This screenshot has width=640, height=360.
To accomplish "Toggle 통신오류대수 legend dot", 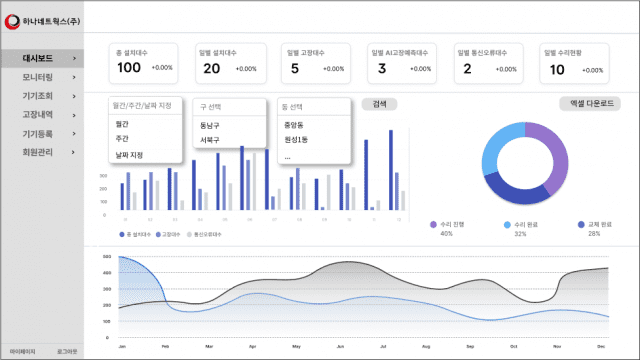I will point(189,234).
